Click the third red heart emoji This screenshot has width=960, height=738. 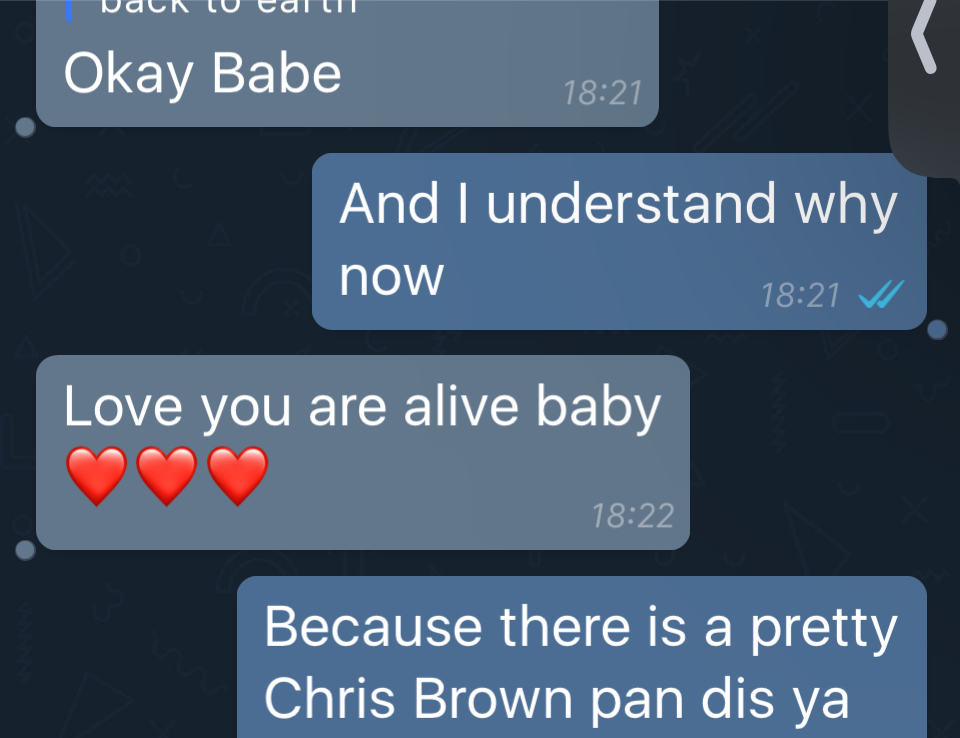pyautogui.click(x=238, y=475)
